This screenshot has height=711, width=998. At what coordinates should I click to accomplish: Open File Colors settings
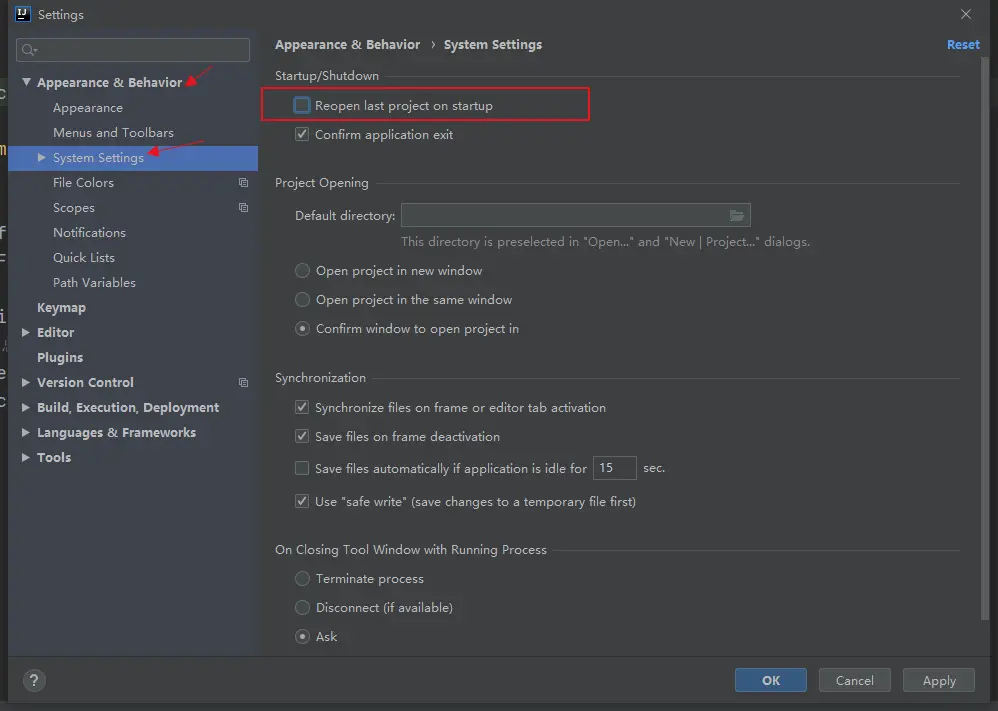click(x=83, y=183)
